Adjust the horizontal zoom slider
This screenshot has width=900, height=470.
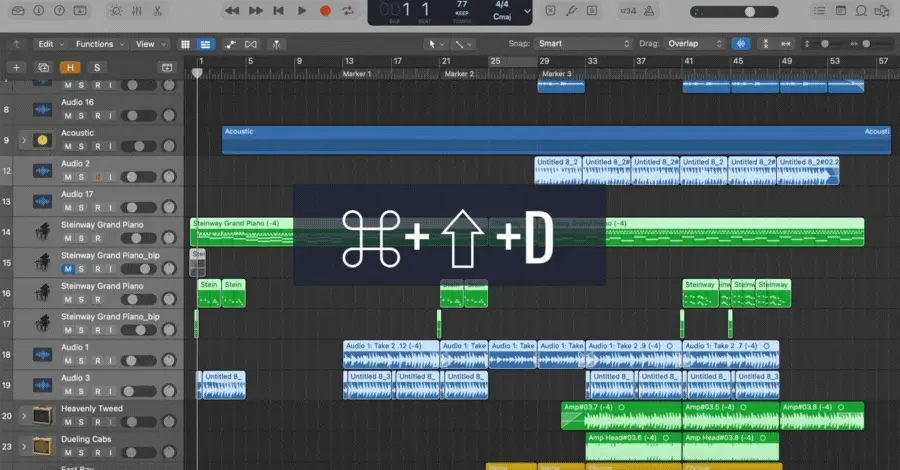coord(867,44)
